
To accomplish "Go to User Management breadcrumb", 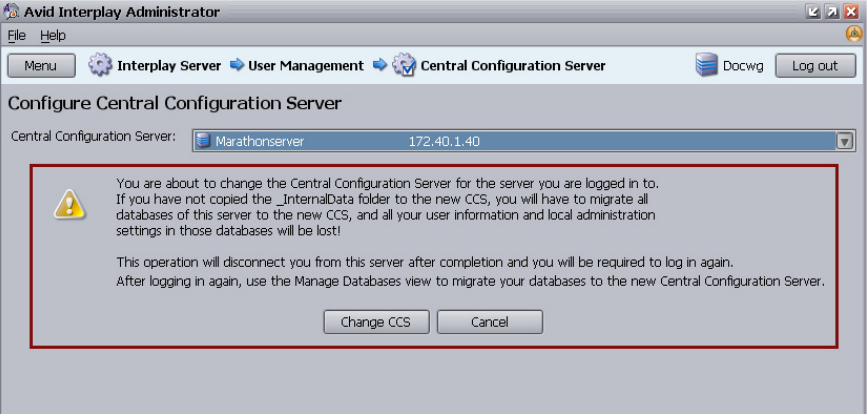I will (x=306, y=66).
